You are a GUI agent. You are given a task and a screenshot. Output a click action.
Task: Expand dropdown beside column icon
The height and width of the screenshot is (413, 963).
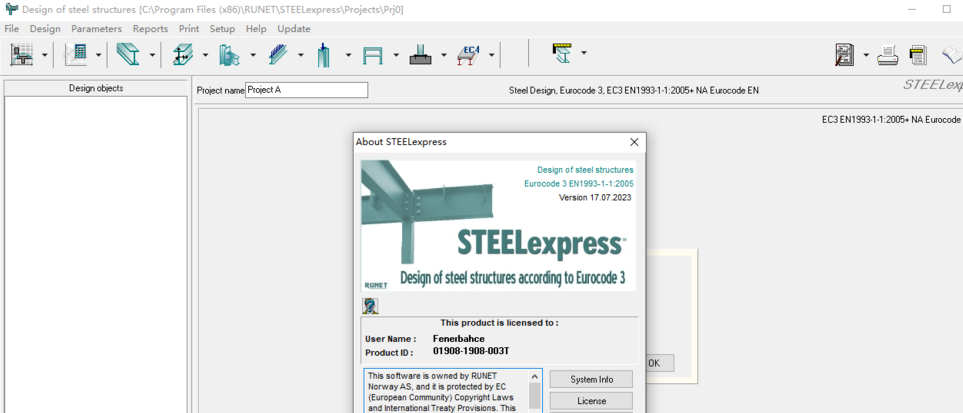pos(348,55)
